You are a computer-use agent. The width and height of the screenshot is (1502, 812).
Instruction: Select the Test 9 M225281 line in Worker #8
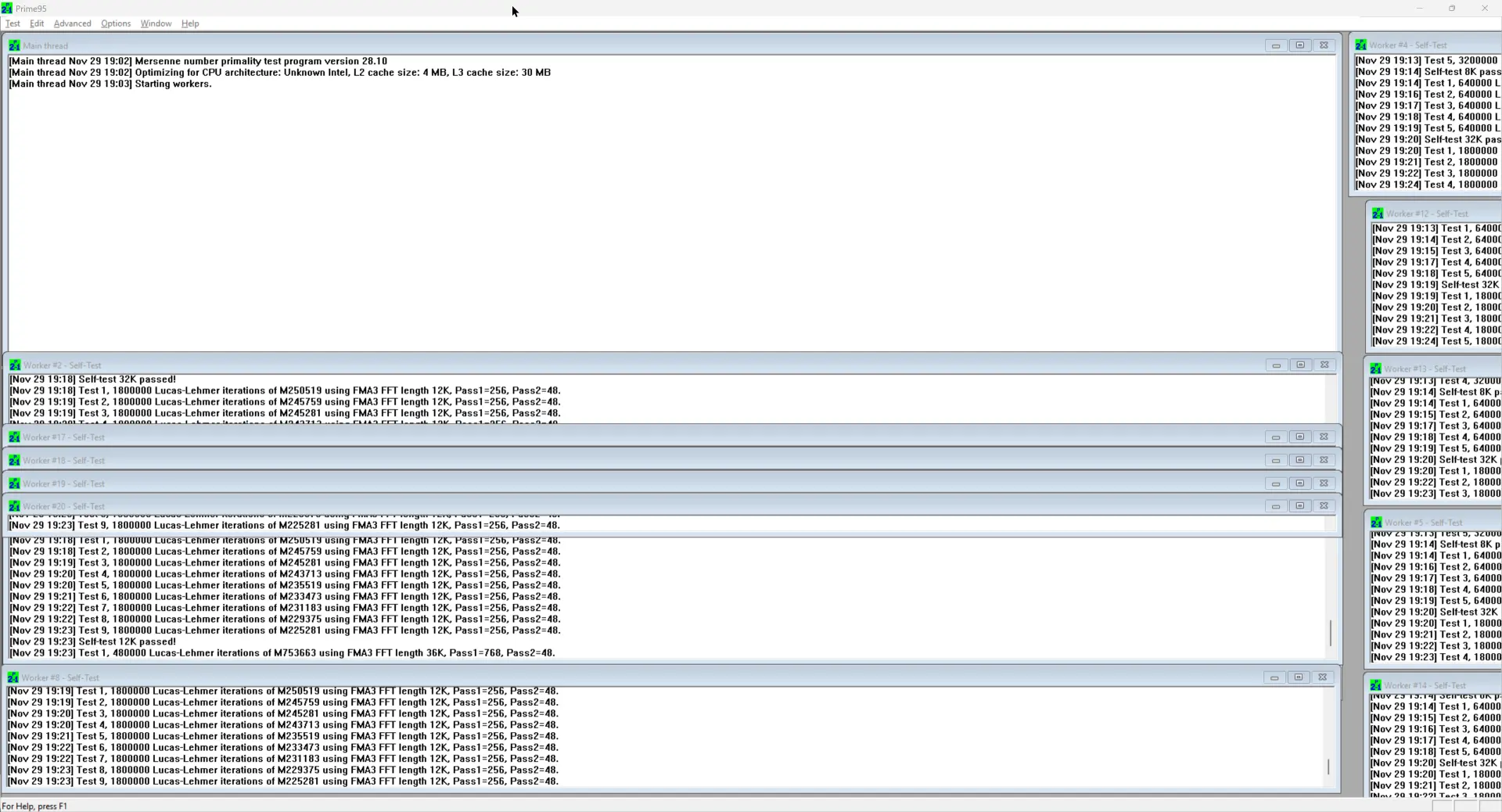[x=283, y=781]
